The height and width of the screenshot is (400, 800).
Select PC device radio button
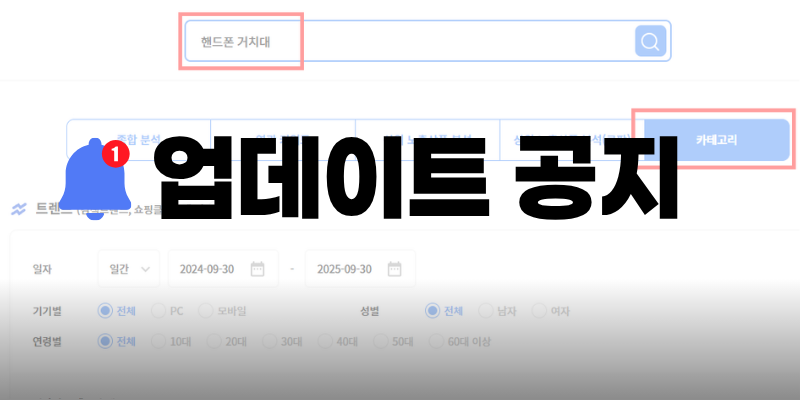[159, 311]
